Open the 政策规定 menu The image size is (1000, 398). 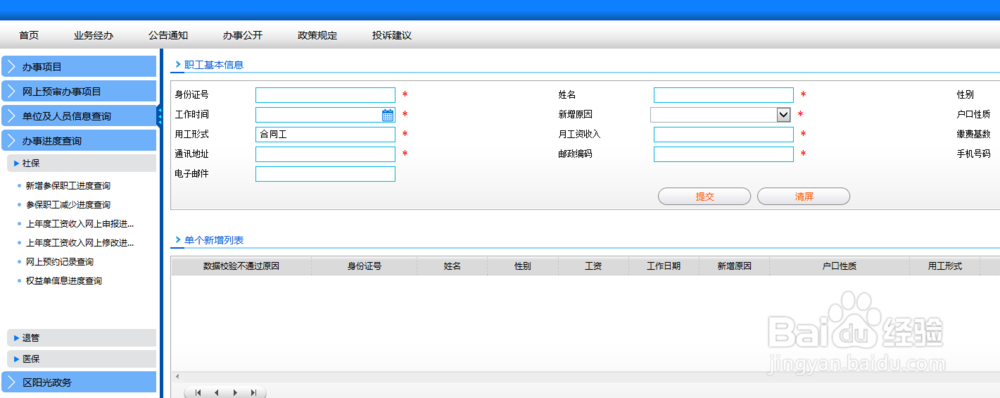click(x=317, y=36)
